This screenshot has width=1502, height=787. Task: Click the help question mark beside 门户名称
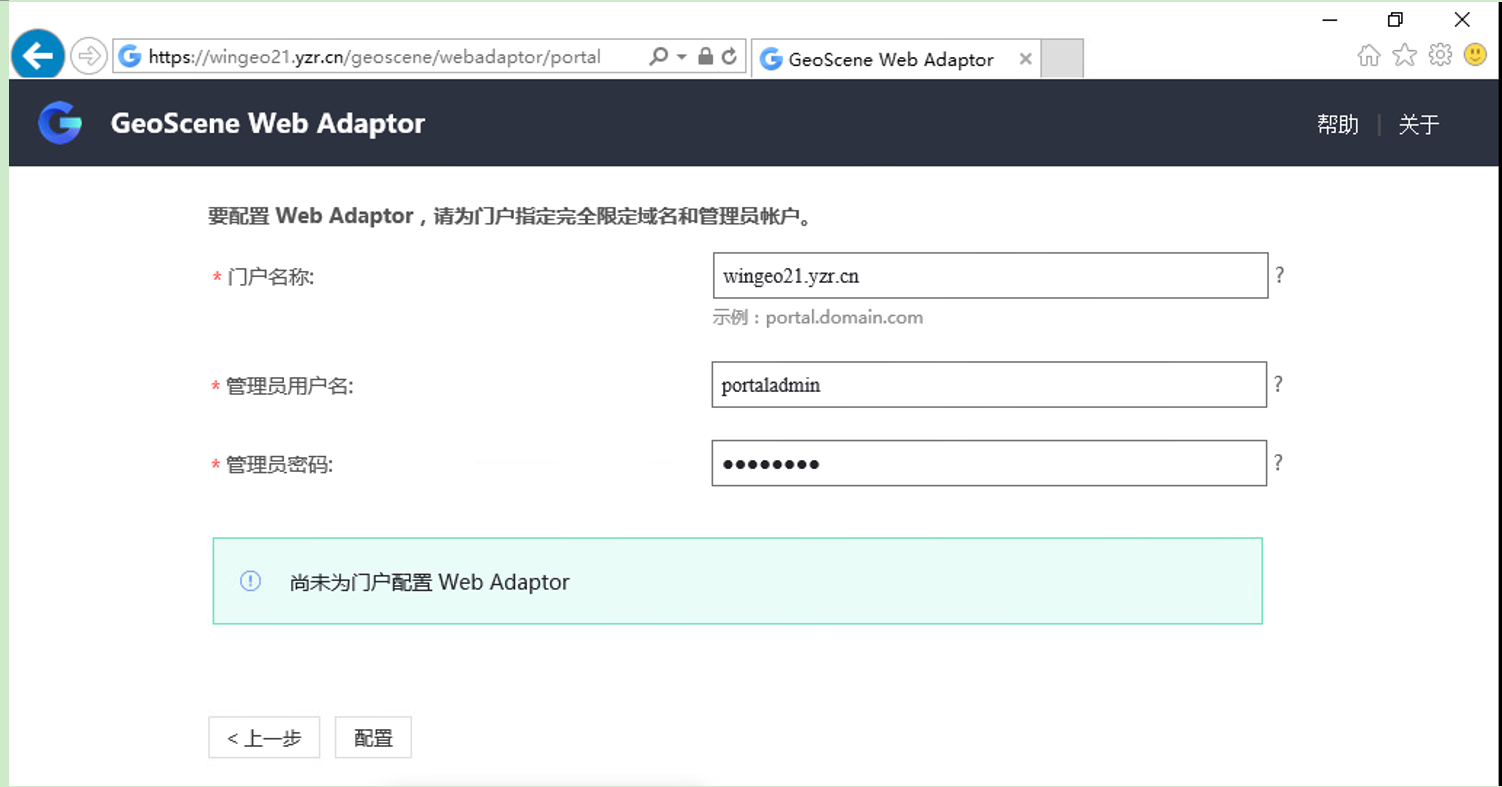click(1279, 274)
